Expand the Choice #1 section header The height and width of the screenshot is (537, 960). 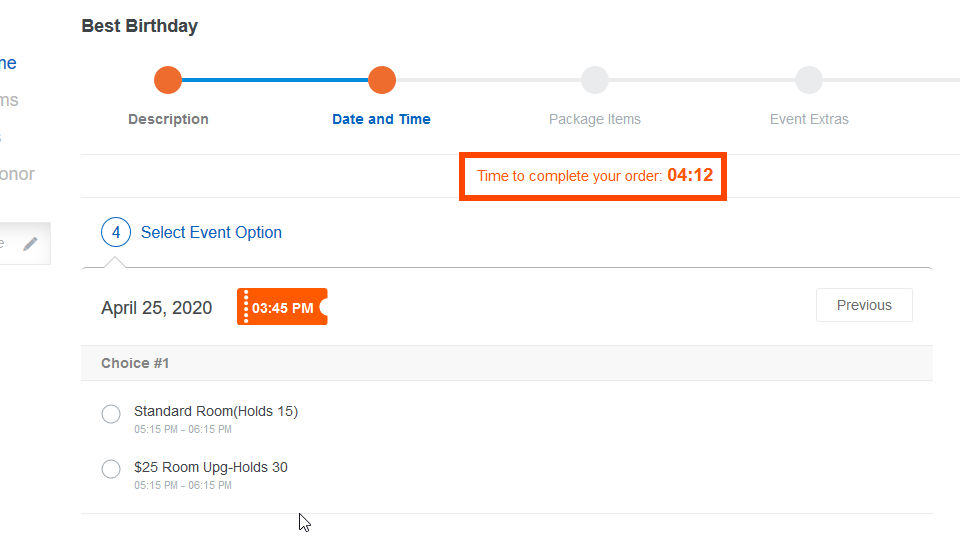pyautogui.click(x=507, y=363)
